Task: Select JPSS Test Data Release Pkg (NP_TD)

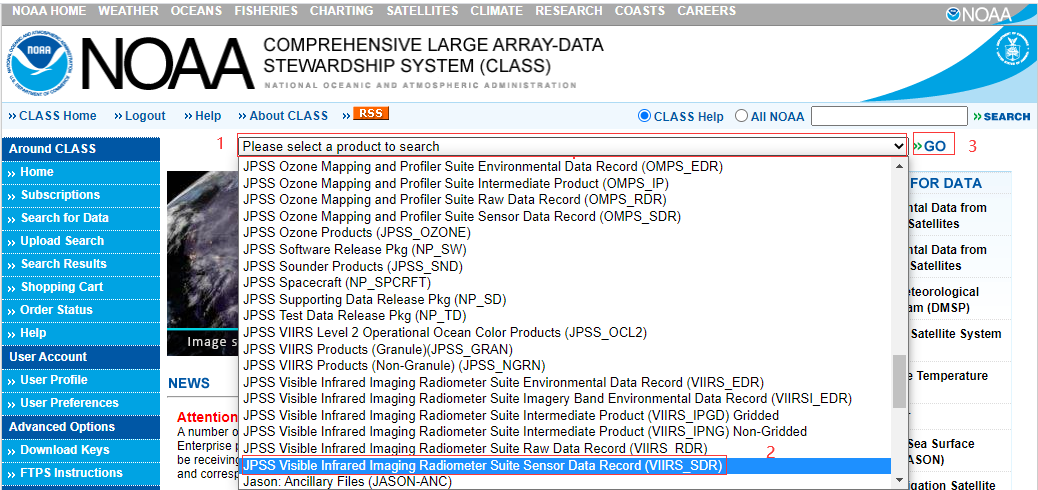Action: click(x=565, y=316)
